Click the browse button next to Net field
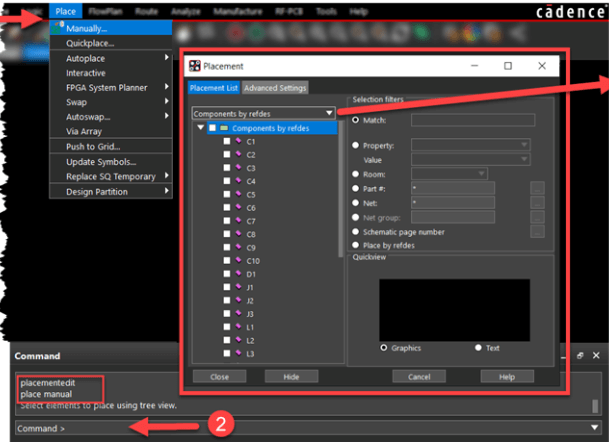Screen dimensions: 609x442 (537, 202)
